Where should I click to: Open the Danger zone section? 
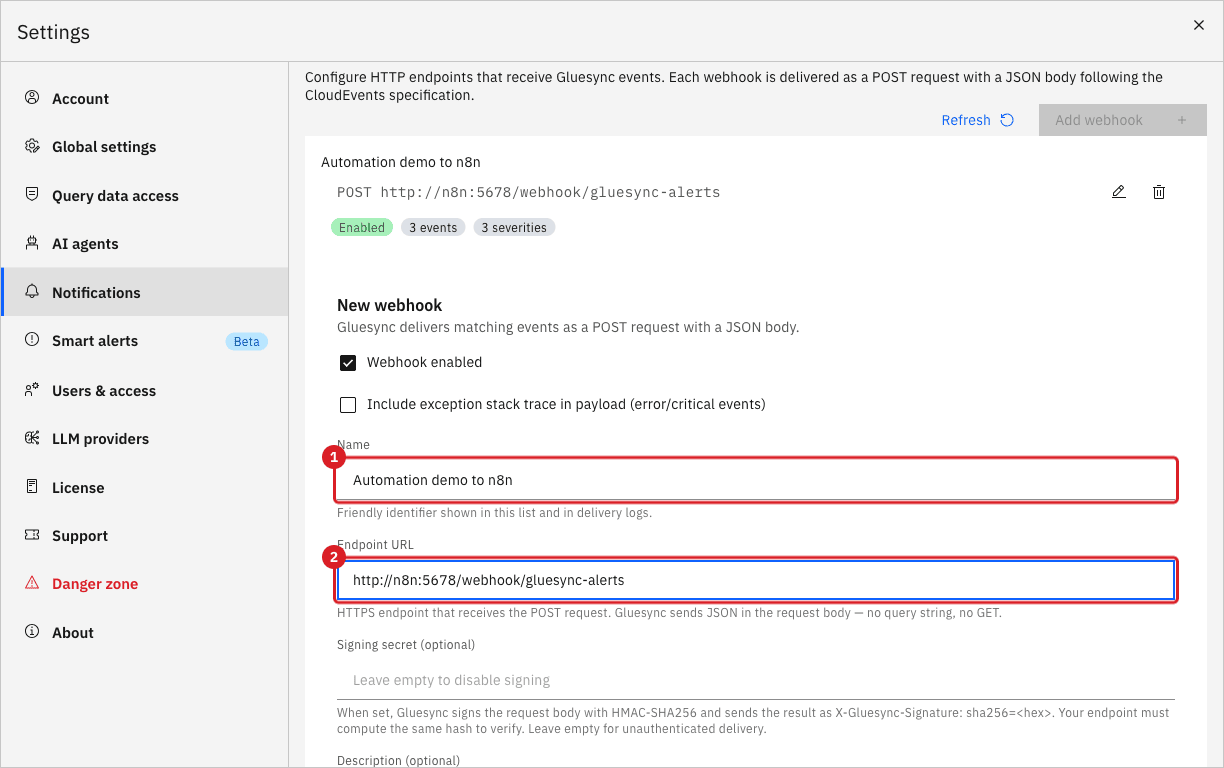click(x=145, y=583)
